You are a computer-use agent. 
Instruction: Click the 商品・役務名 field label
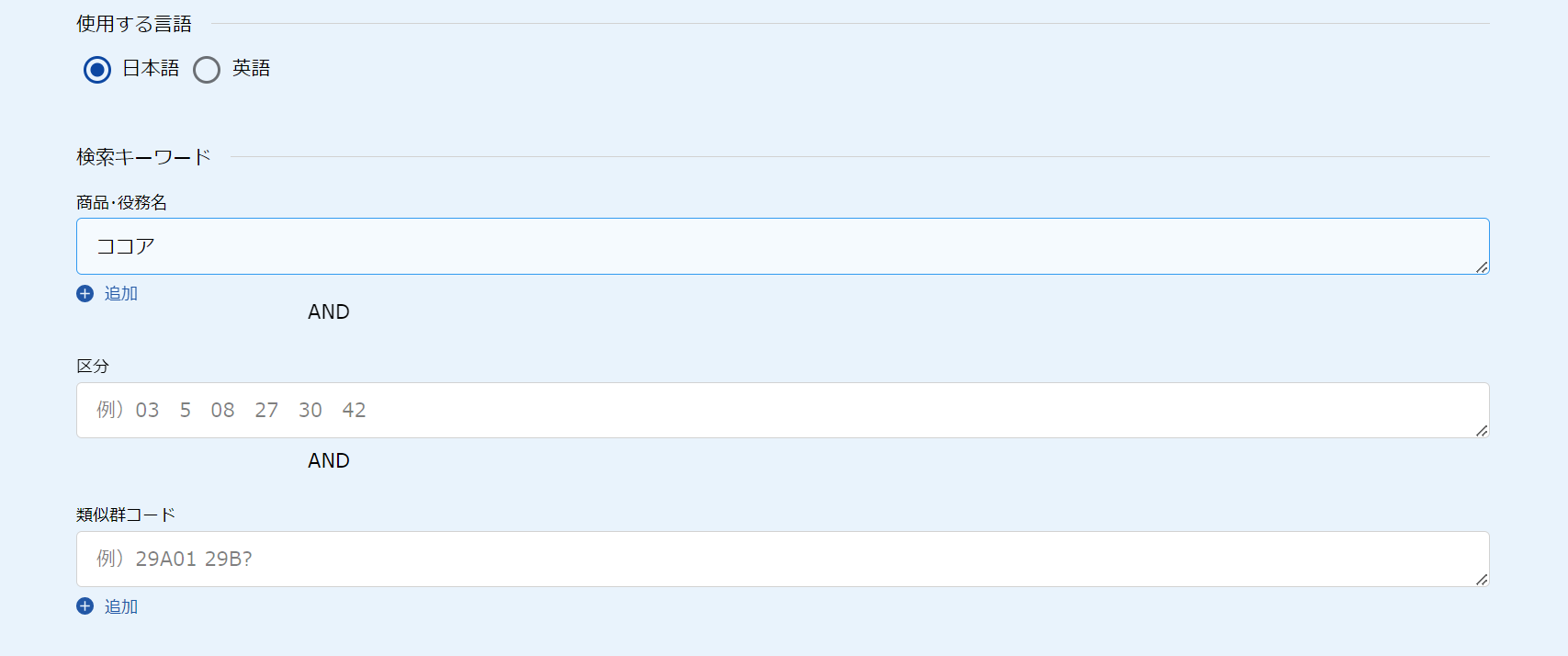[x=122, y=202]
